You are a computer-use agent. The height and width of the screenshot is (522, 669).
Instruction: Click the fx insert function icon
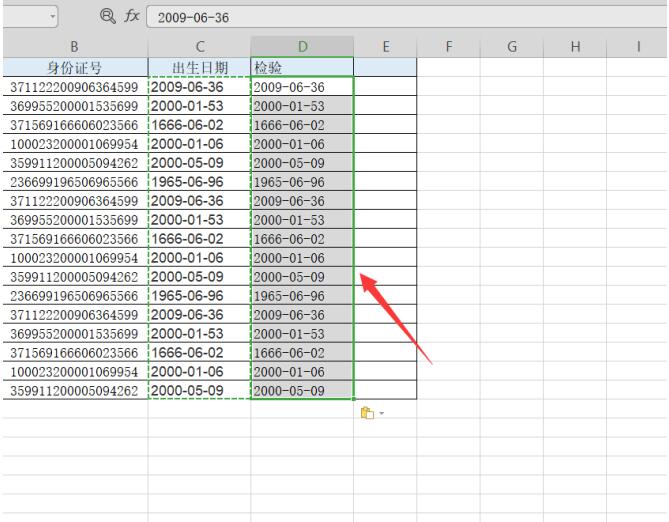pos(131,16)
